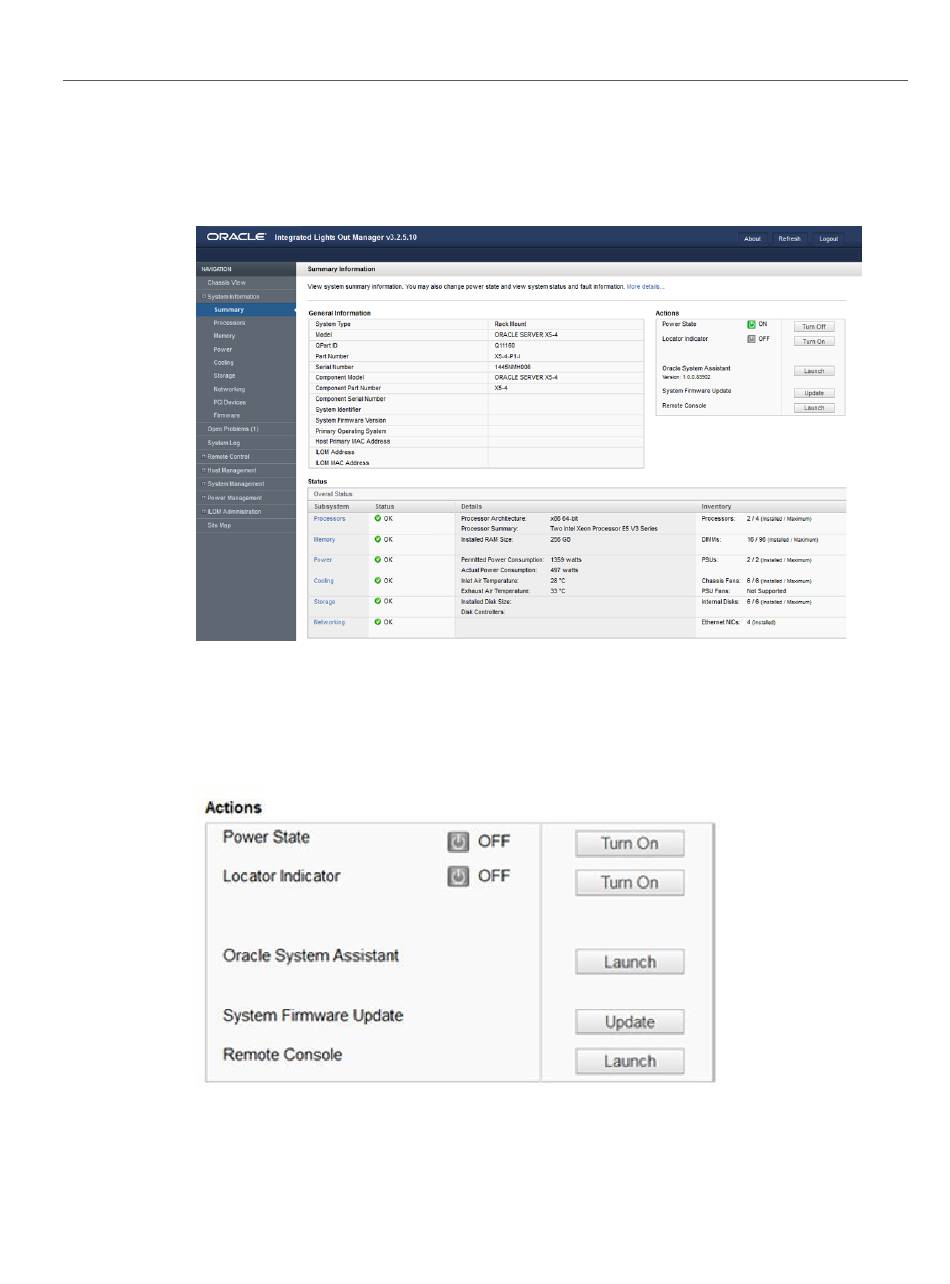Launch Remote Console in the ILOM window

[x=814, y=408]
